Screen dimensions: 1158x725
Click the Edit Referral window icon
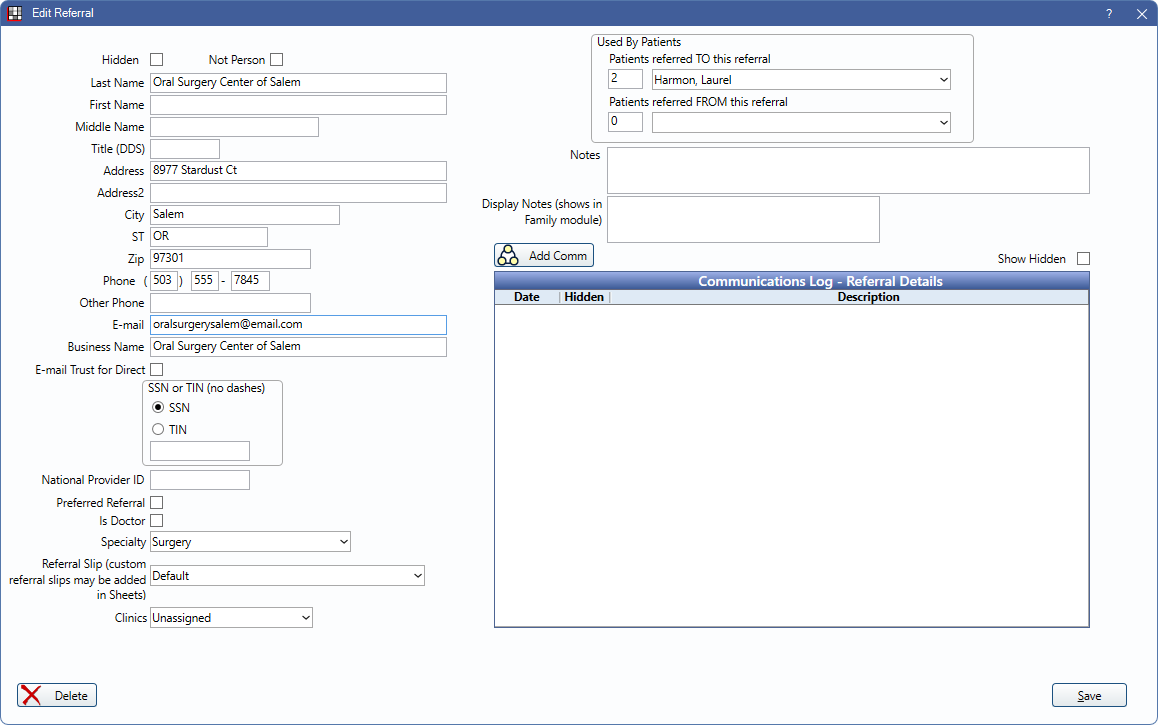point(15,13)
